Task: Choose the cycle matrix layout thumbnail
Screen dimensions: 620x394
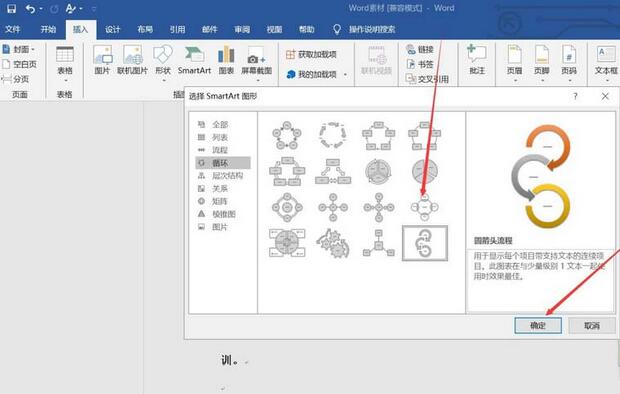Action: 287,243
